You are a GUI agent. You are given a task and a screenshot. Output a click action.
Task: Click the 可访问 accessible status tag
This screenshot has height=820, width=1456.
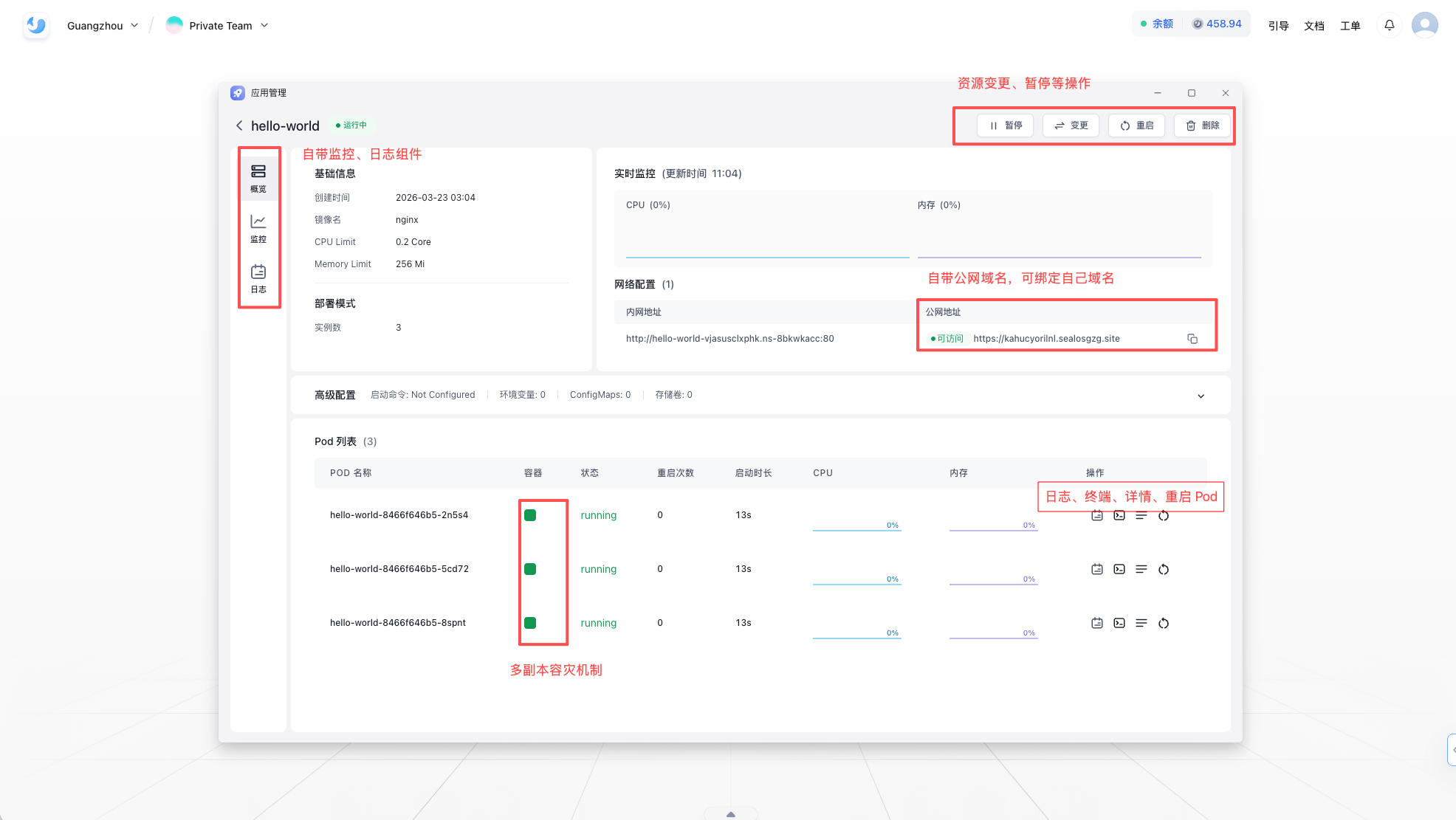coord(947,339)
